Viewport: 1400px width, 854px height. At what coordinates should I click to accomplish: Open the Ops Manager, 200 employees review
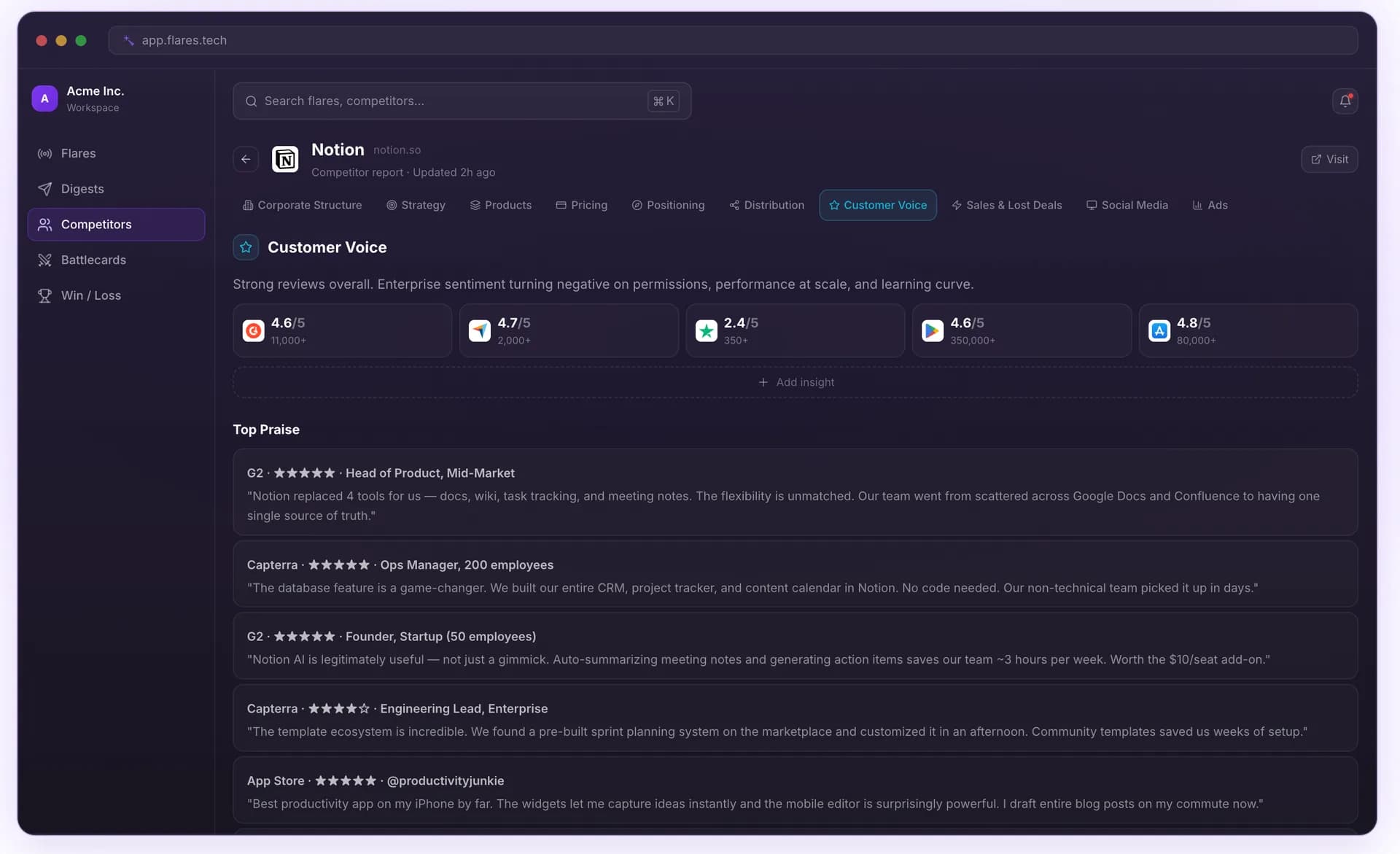pos(796,574)
